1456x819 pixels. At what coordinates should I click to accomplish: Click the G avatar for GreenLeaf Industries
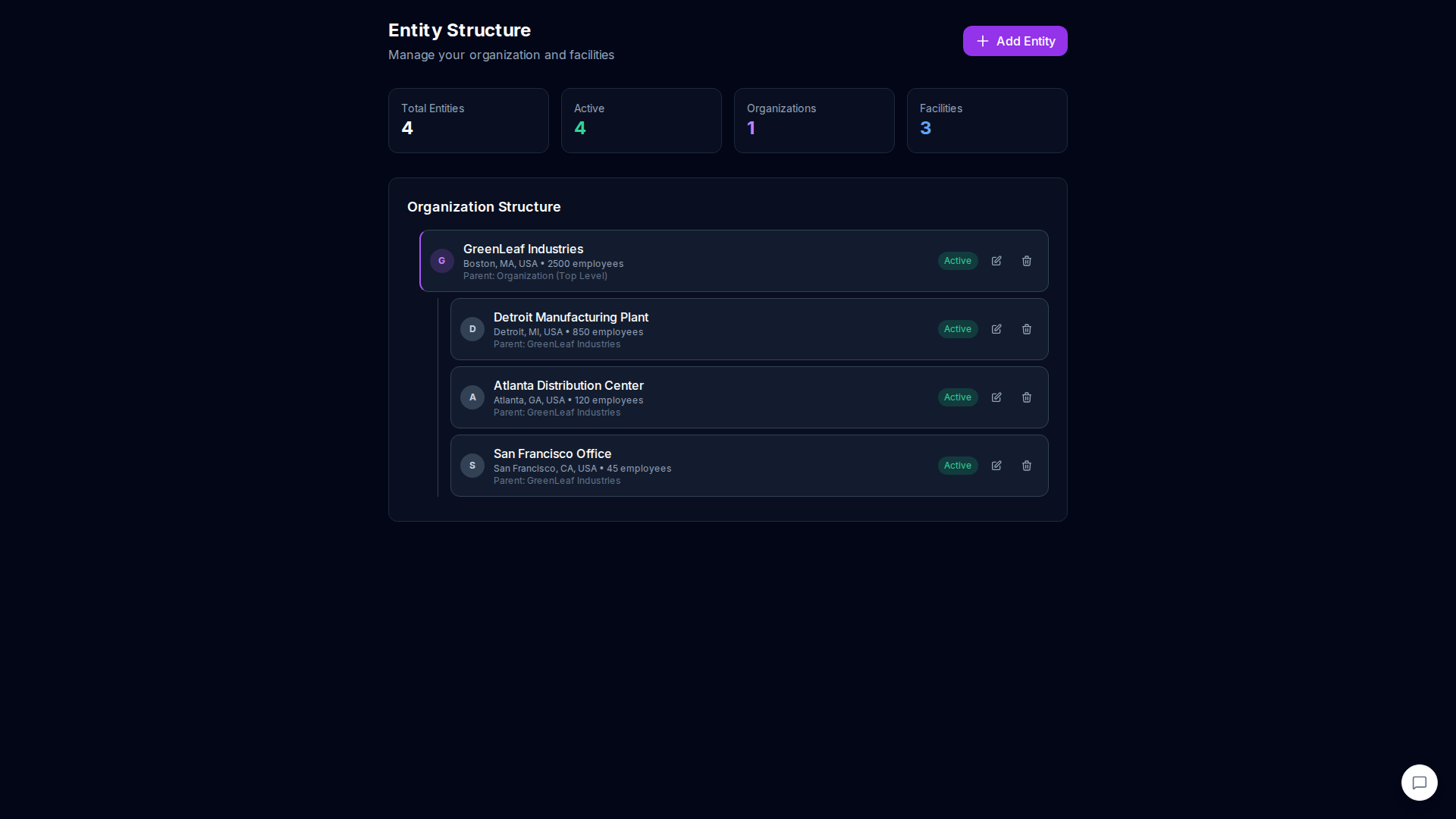point(442,261)
